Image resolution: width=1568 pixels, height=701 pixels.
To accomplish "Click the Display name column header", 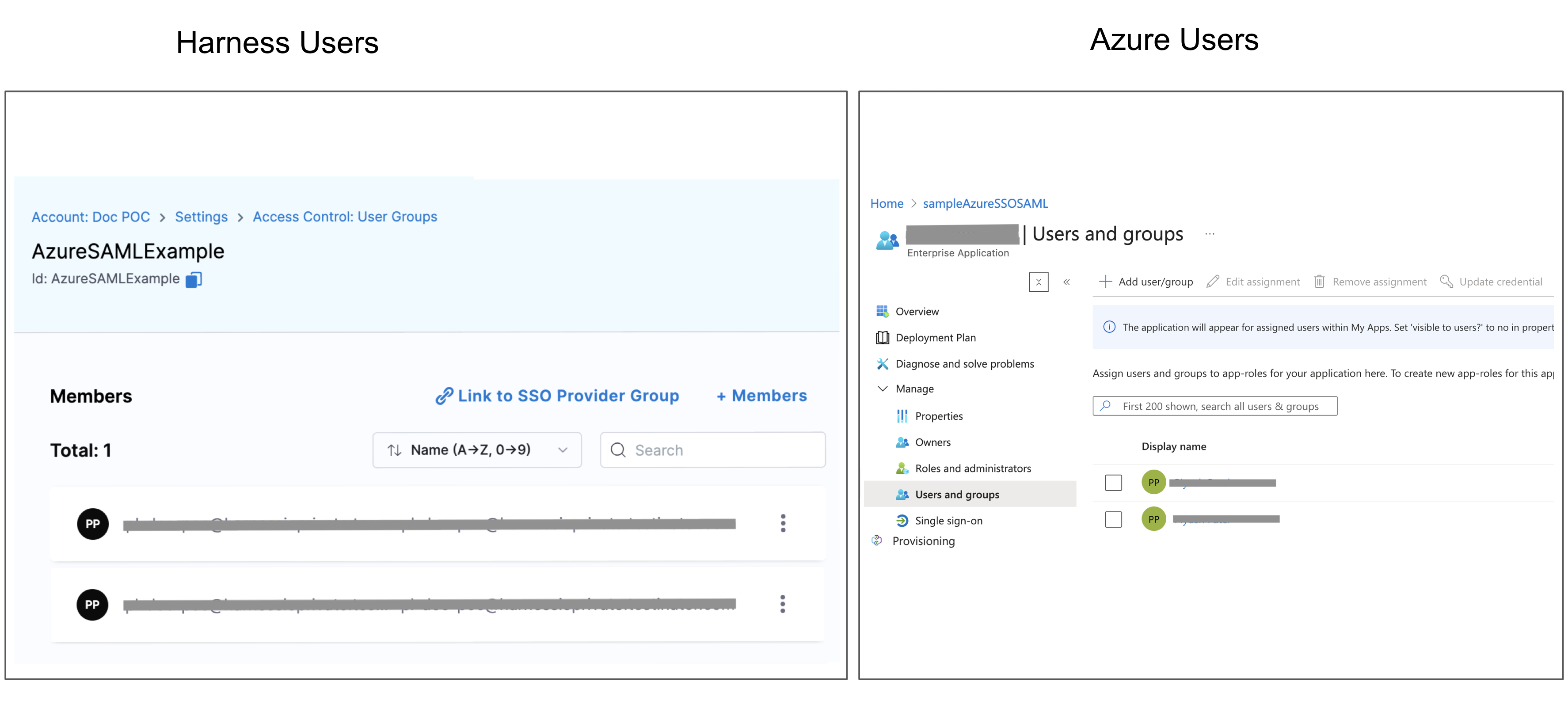I will click(1173, 447).
